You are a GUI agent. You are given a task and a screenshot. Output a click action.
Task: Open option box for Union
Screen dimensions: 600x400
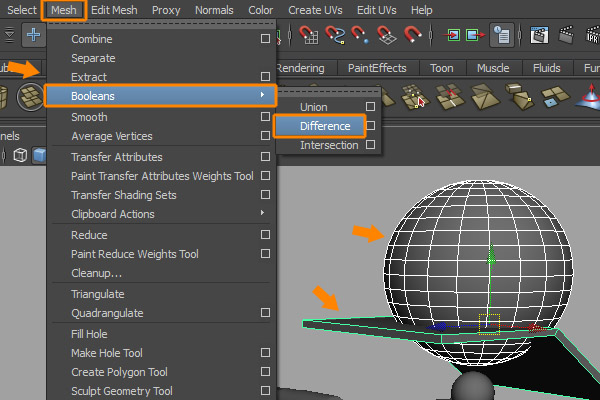click(x=370, y=107)
